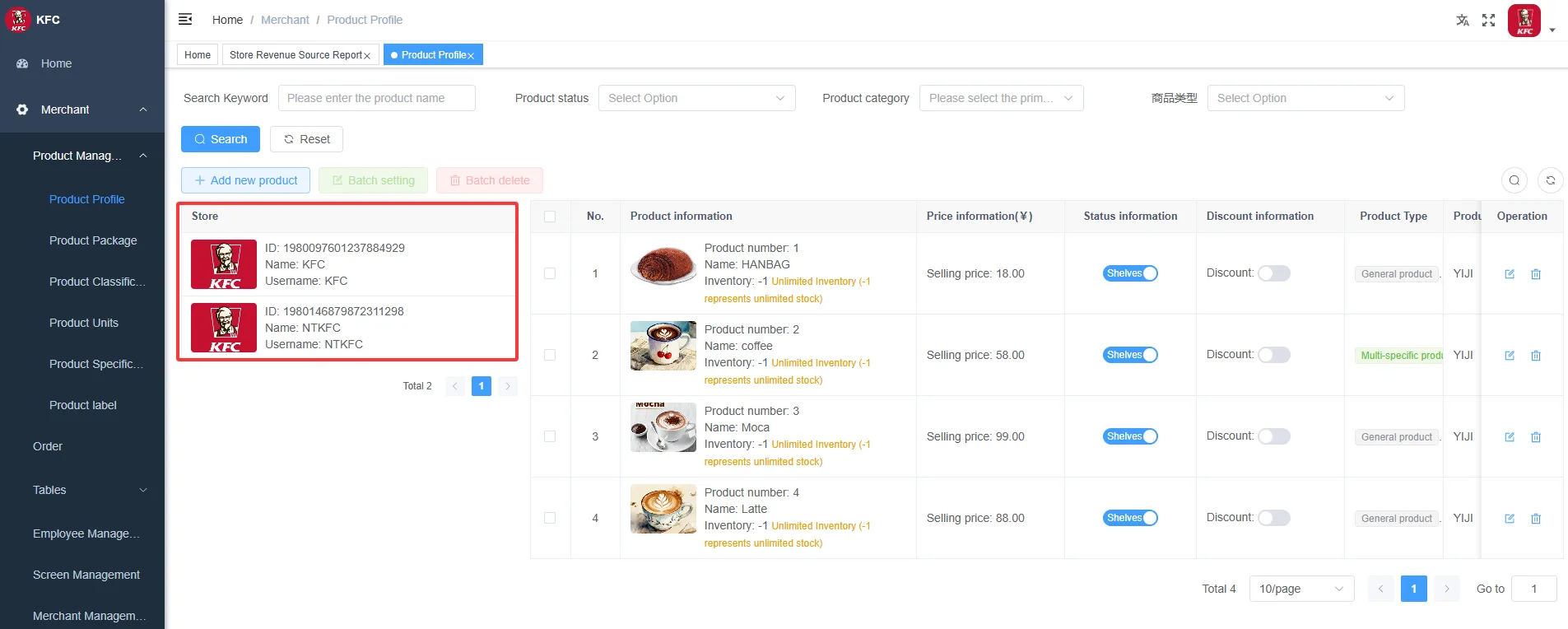Viewport: 1568px width, 629px height.
Task: Open the Product Units menu item
Action: click(84, 323)
